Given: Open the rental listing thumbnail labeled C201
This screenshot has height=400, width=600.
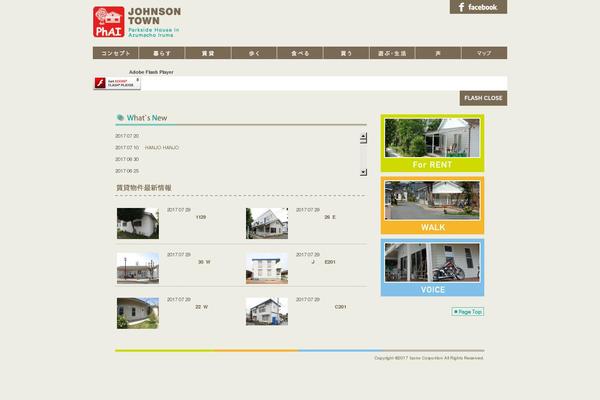Looking at the screenshot, I should pos(267,312).
